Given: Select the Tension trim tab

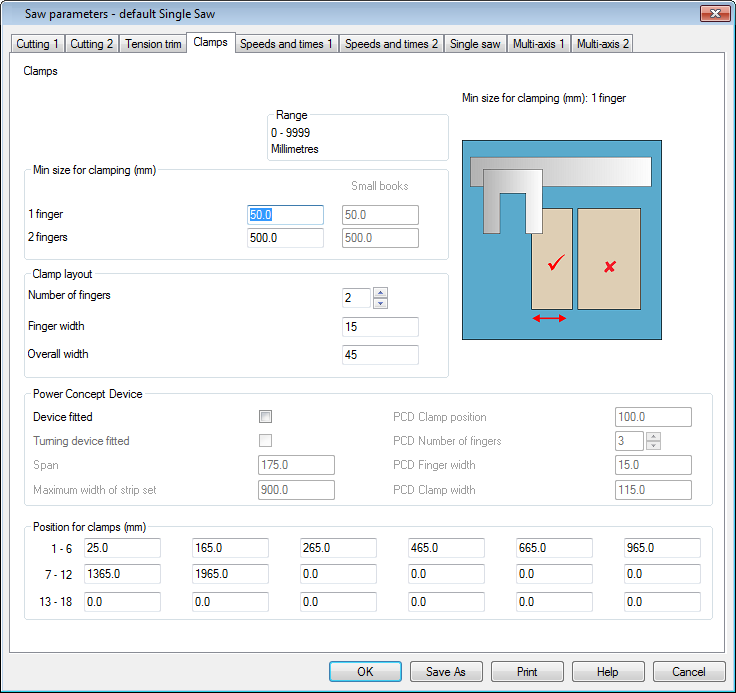Looking at the screenshot, I should pos(153,44).
